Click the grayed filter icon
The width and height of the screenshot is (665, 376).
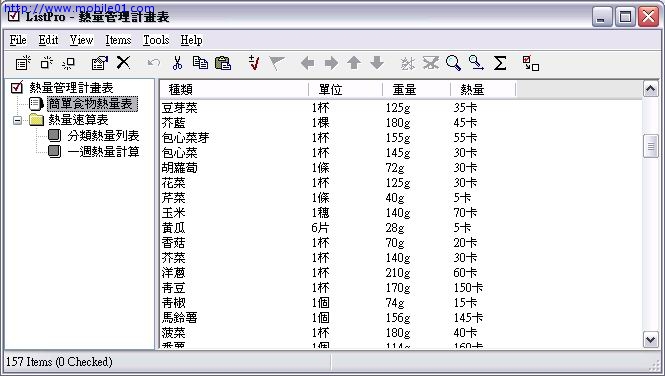(x=430, y=64)
